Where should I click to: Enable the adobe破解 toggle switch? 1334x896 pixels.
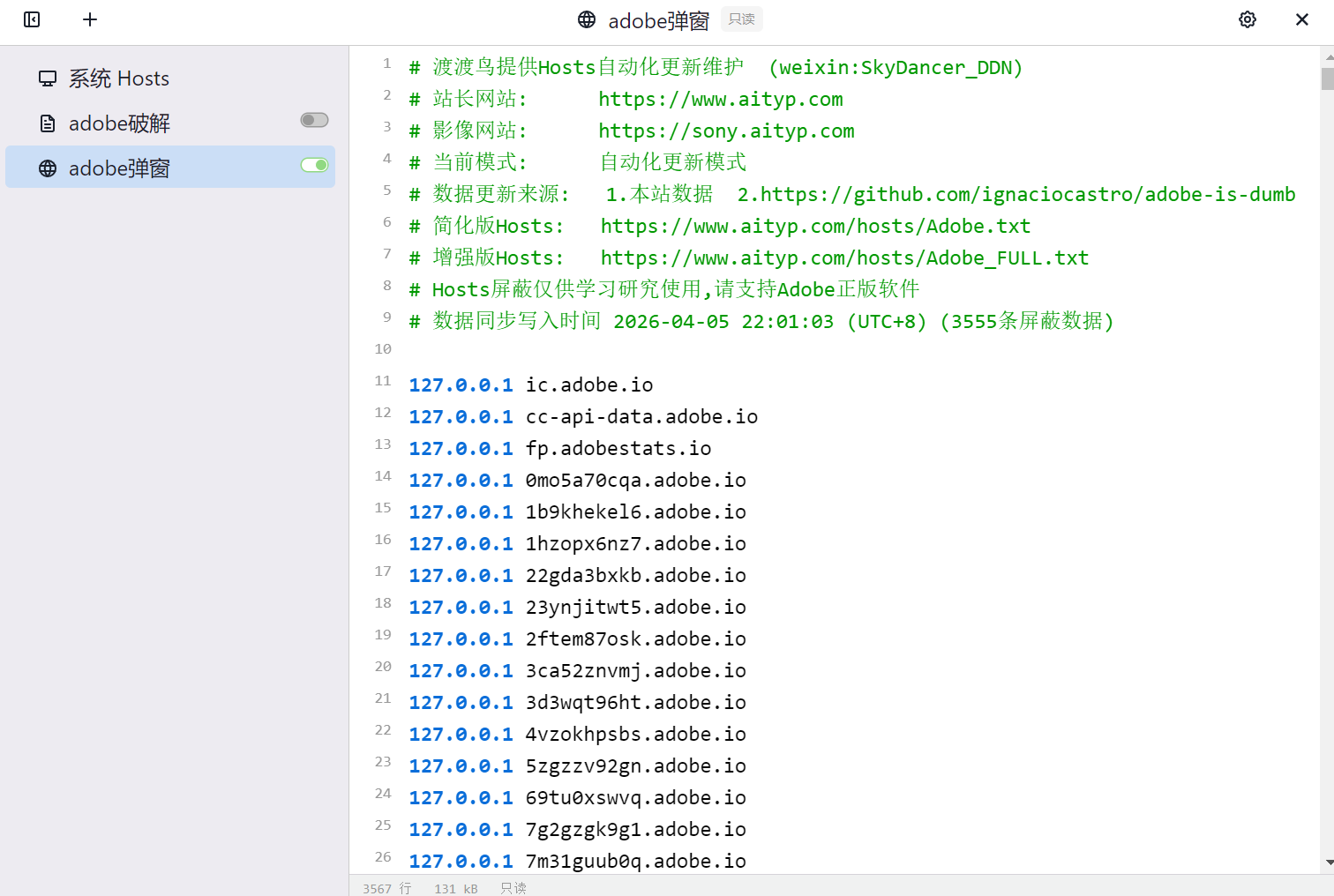coord(314,120)
